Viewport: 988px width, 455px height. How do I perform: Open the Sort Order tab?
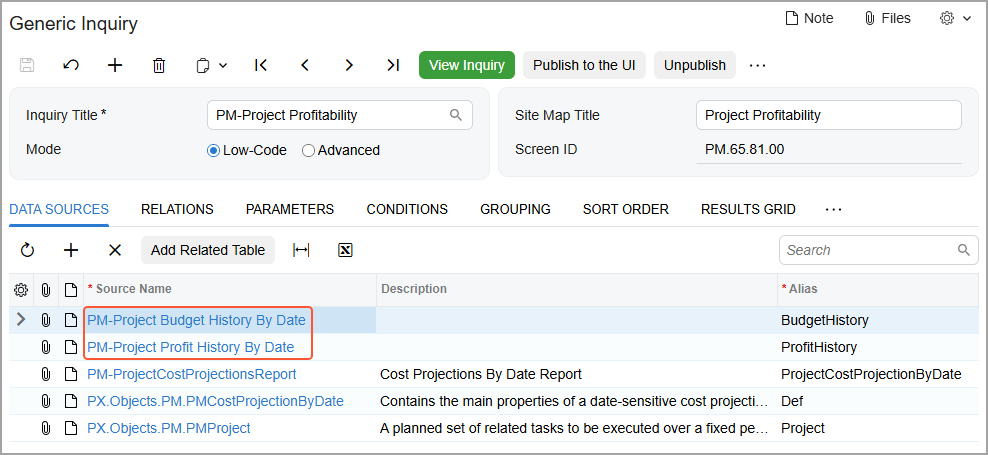coord(626,209)
